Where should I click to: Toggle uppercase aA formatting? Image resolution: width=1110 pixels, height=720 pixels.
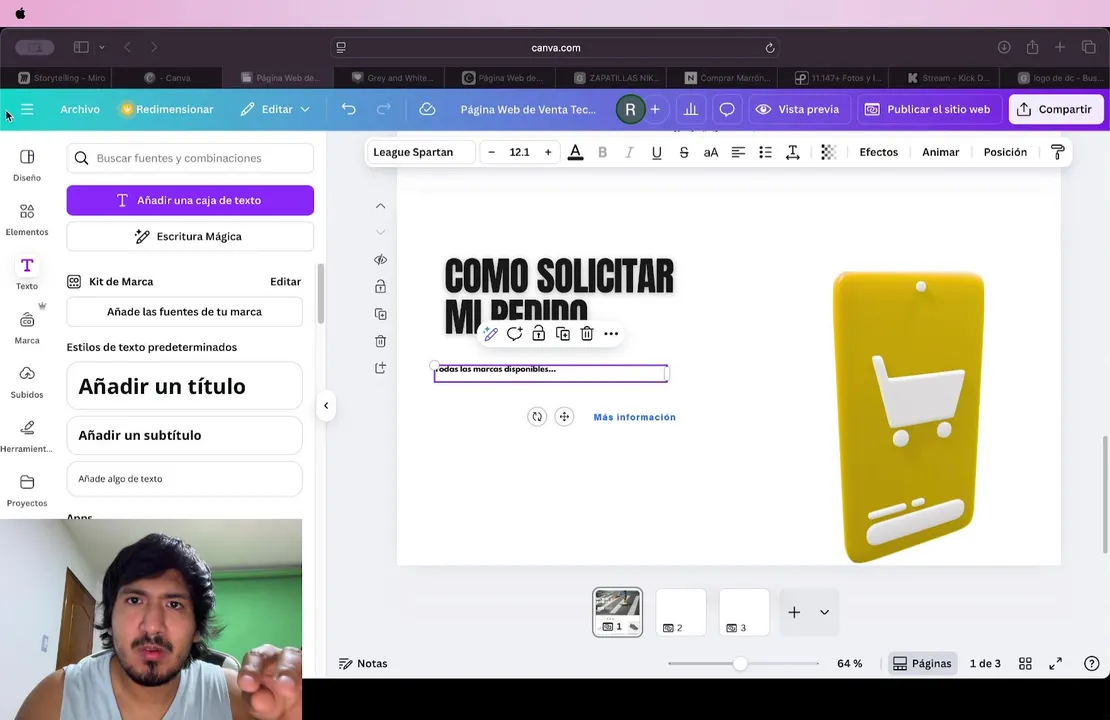click(711, 152)
